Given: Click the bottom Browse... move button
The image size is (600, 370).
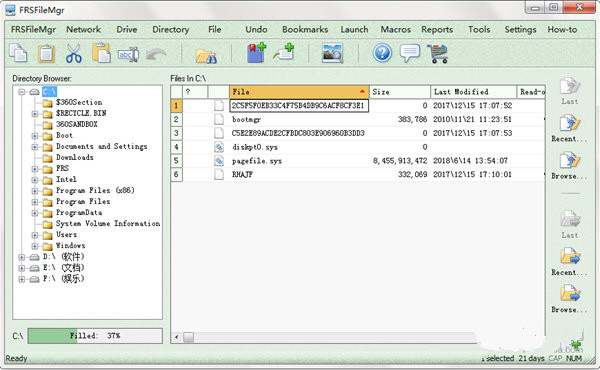Looking at the screenshot, I should (569, 299).
